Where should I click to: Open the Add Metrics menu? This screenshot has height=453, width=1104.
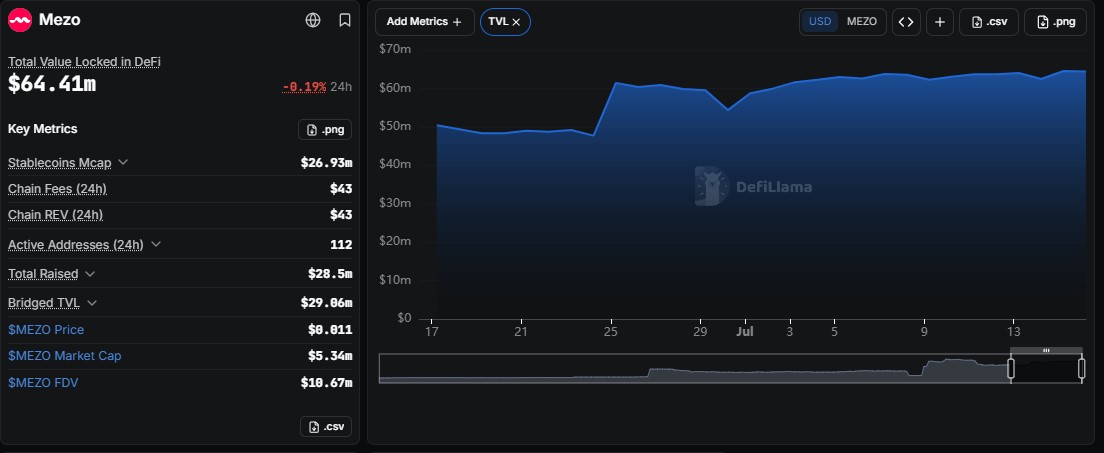[425, 22]
